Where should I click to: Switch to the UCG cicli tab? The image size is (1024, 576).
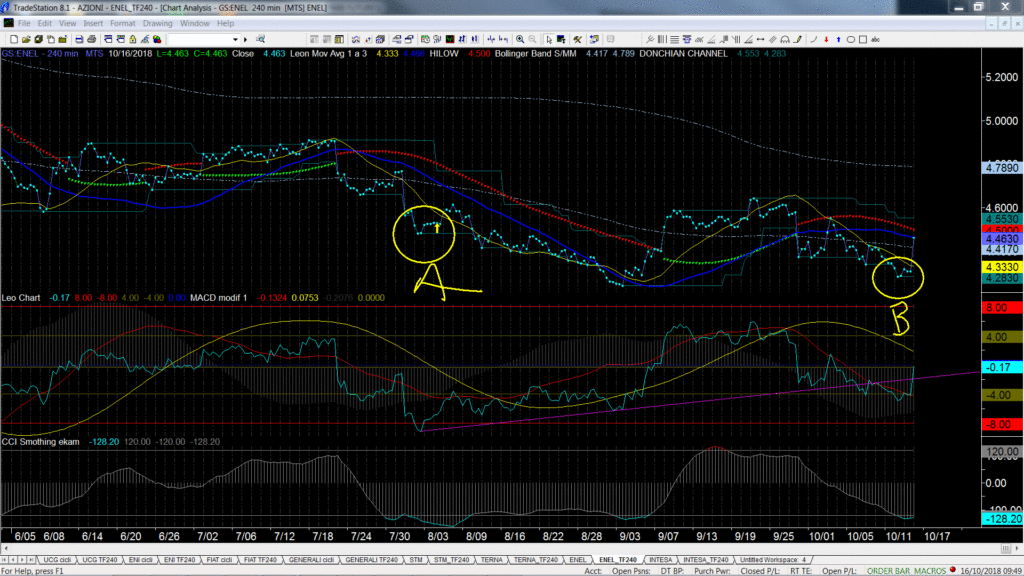tap(57, 560)
